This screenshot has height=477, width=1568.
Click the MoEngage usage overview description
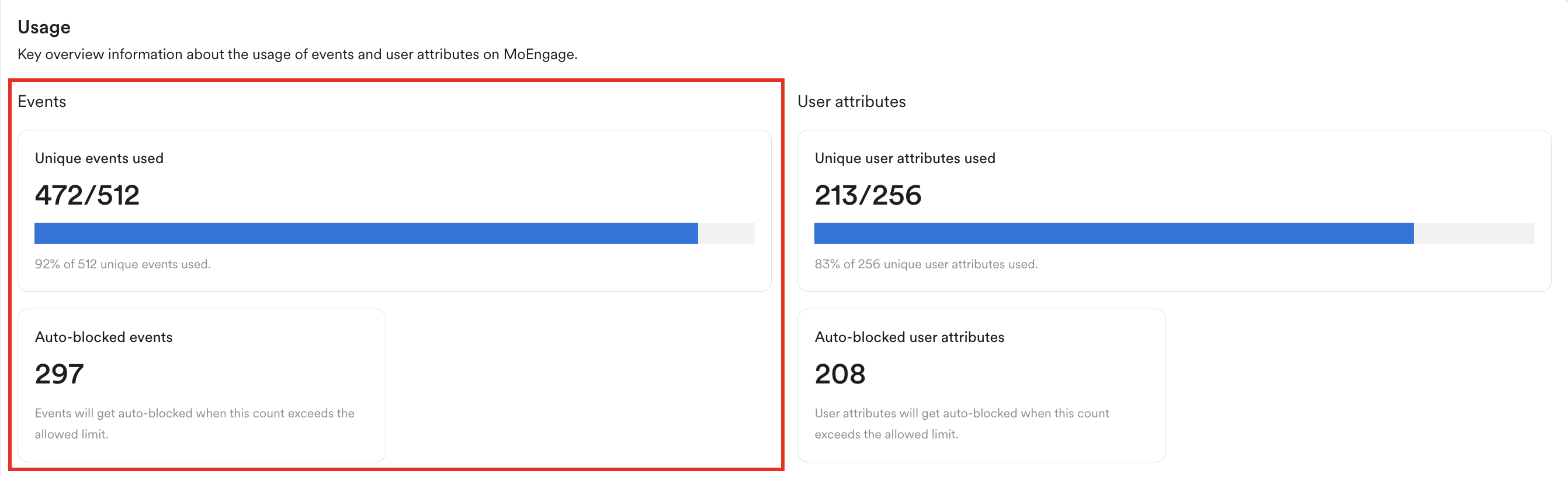[297, 54]
